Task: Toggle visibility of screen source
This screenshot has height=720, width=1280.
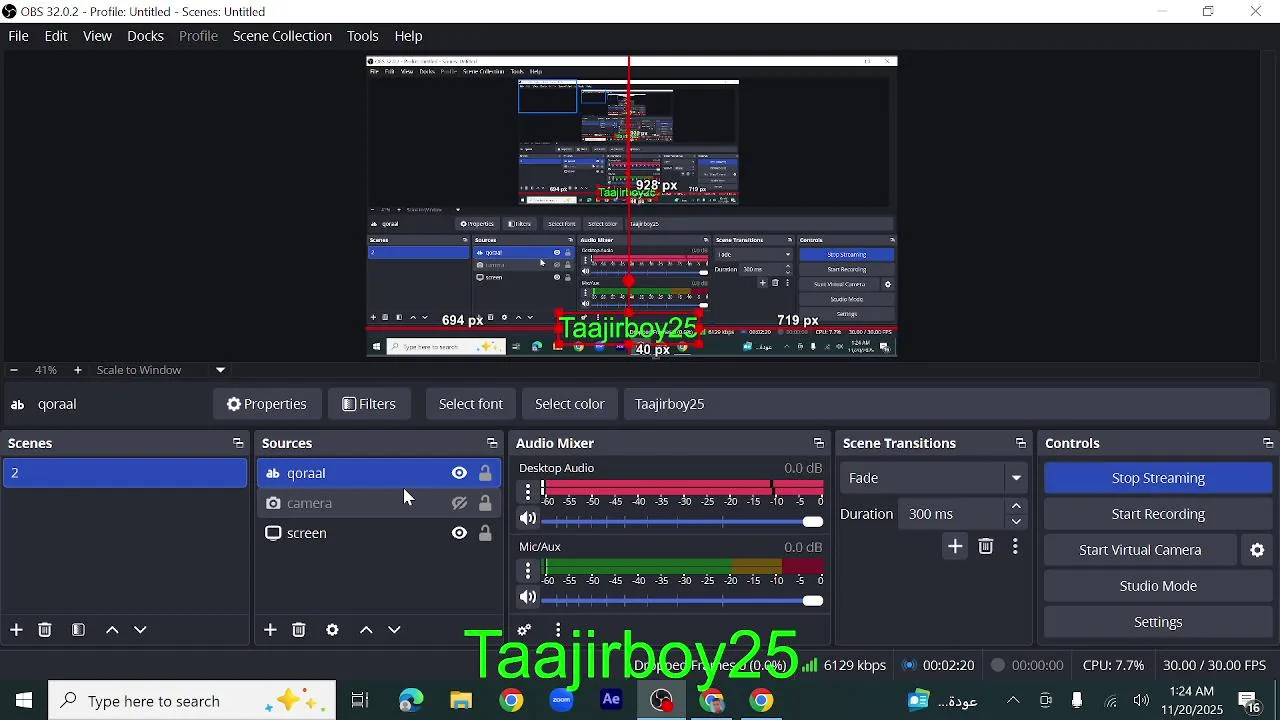Action: pos(459,533)
